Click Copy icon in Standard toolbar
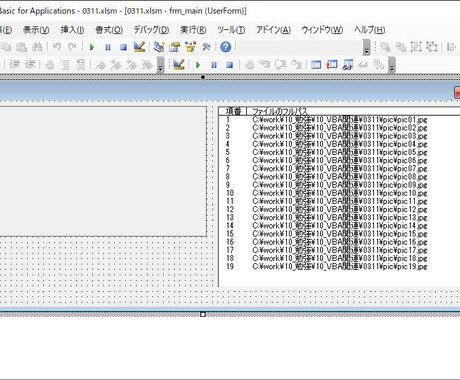This screenshot has width=460, height=380. pos(6,47)
